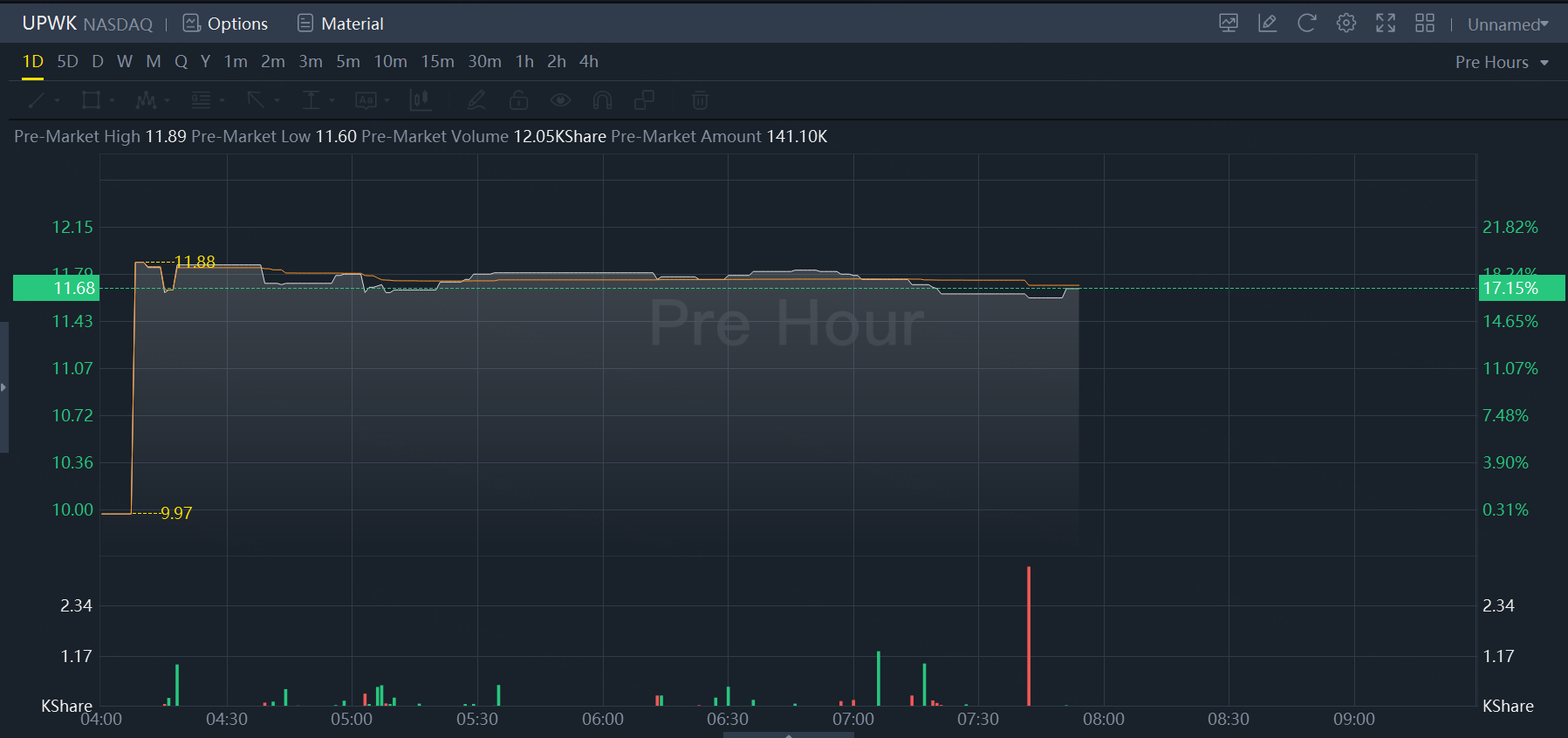Switch to the weekly W timeframe
Image resolution: width=1568 pixels, height=738 pixels.
(x=125, y=62)
